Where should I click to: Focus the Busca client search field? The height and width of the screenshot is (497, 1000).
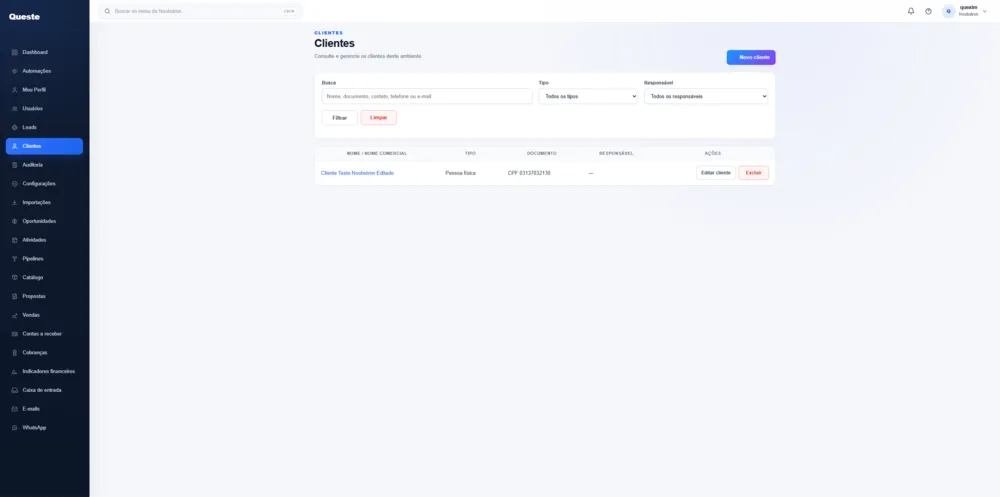pyautogui.click(x=427, y=96)
